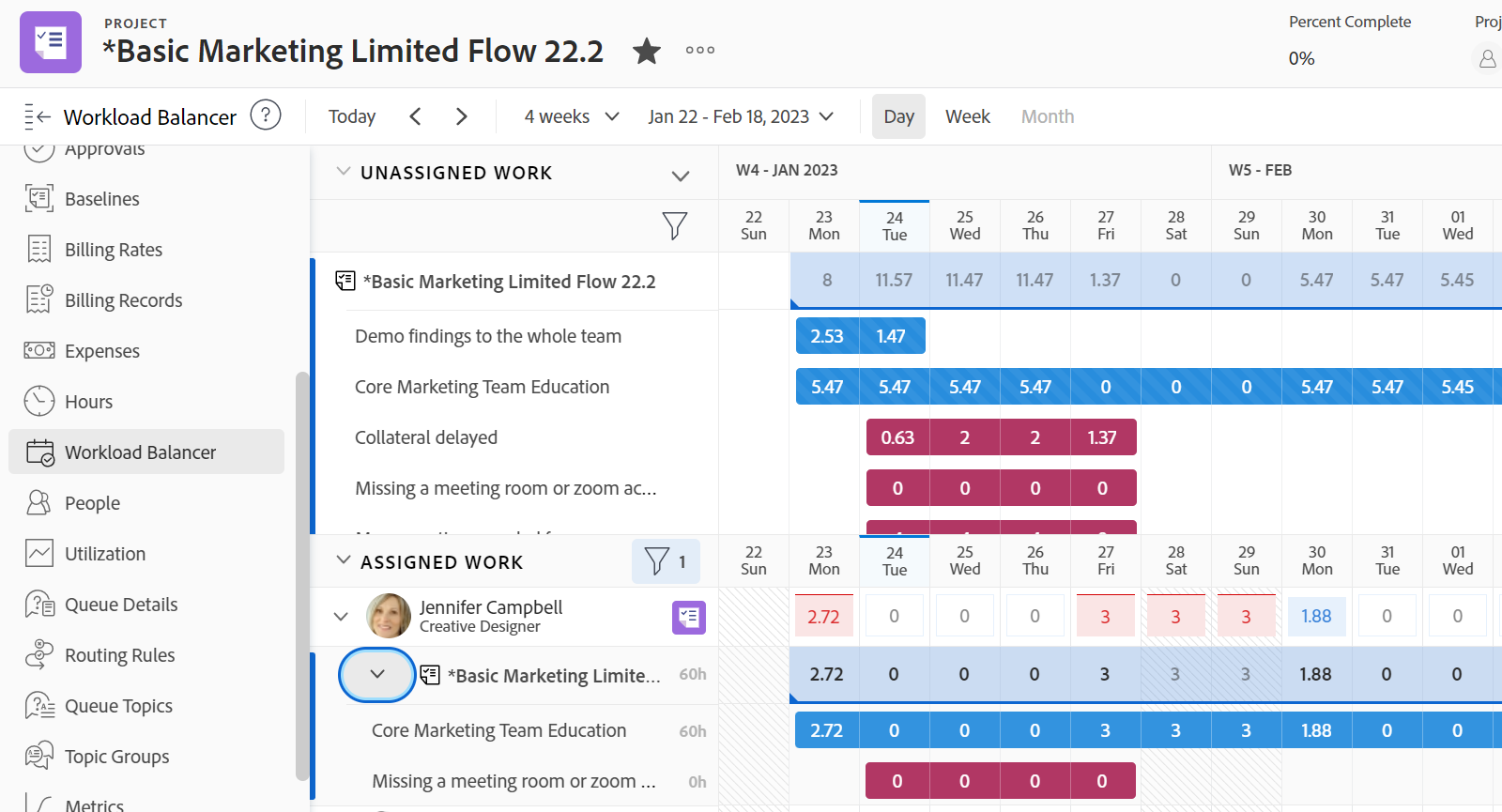This screenshot has height=812, width=1502.
Task: Click the unassigned work filter funnel icon
Action: pos(674,225)
